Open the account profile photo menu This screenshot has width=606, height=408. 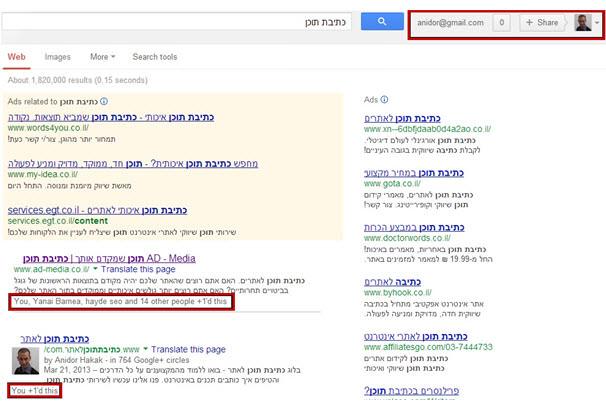click(583, 22)
